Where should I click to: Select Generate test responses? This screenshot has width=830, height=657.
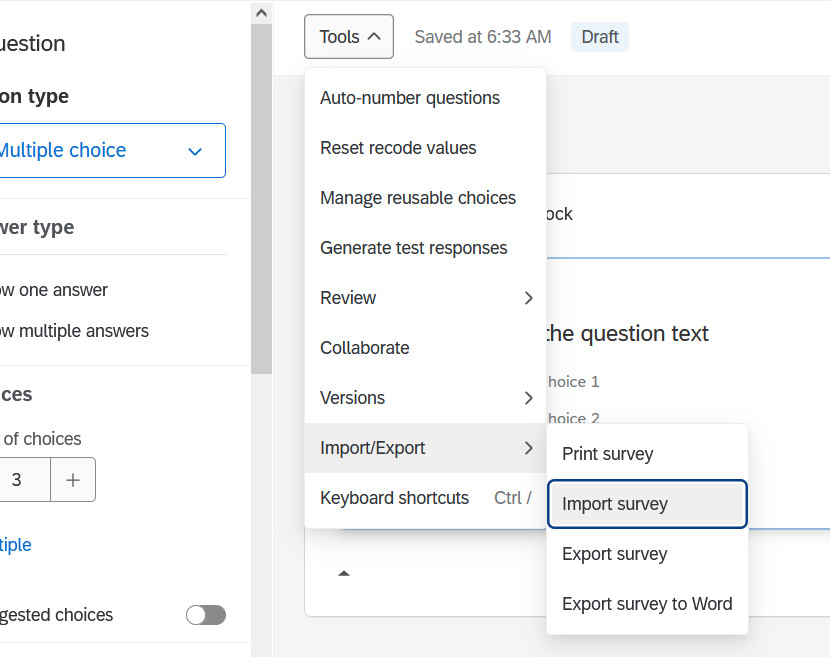click(x=414, y=248)
